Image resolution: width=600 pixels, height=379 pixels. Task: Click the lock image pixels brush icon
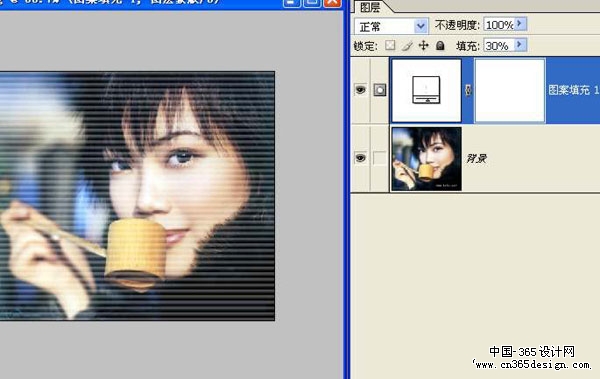tap(407, 46)
